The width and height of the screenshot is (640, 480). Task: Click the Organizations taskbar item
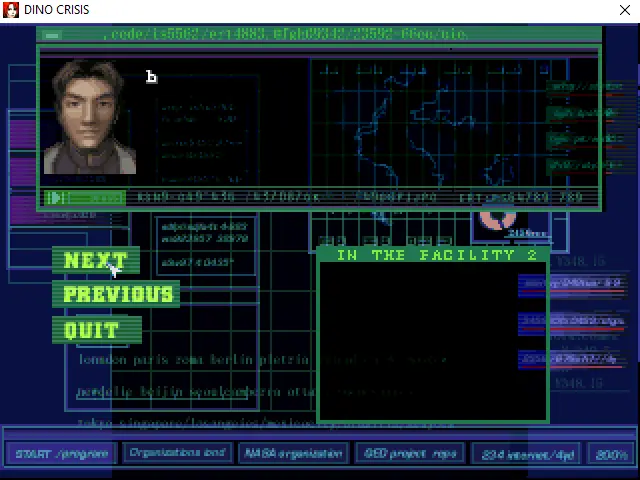[x=177, y=453]
